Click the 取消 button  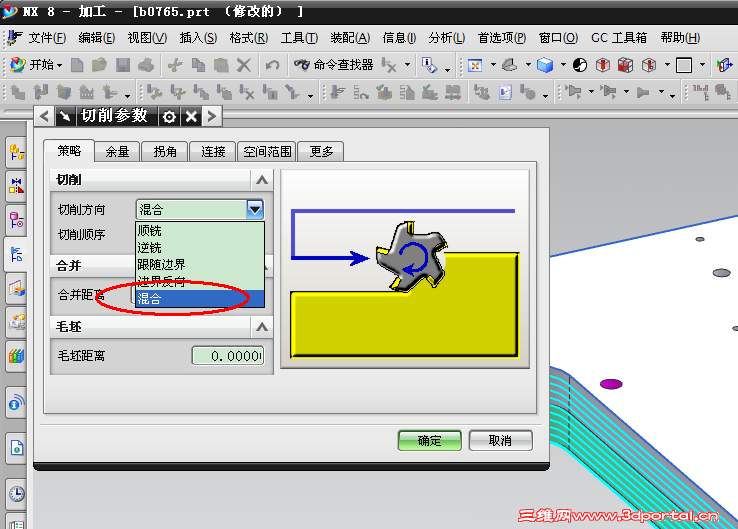coord(500,441)
